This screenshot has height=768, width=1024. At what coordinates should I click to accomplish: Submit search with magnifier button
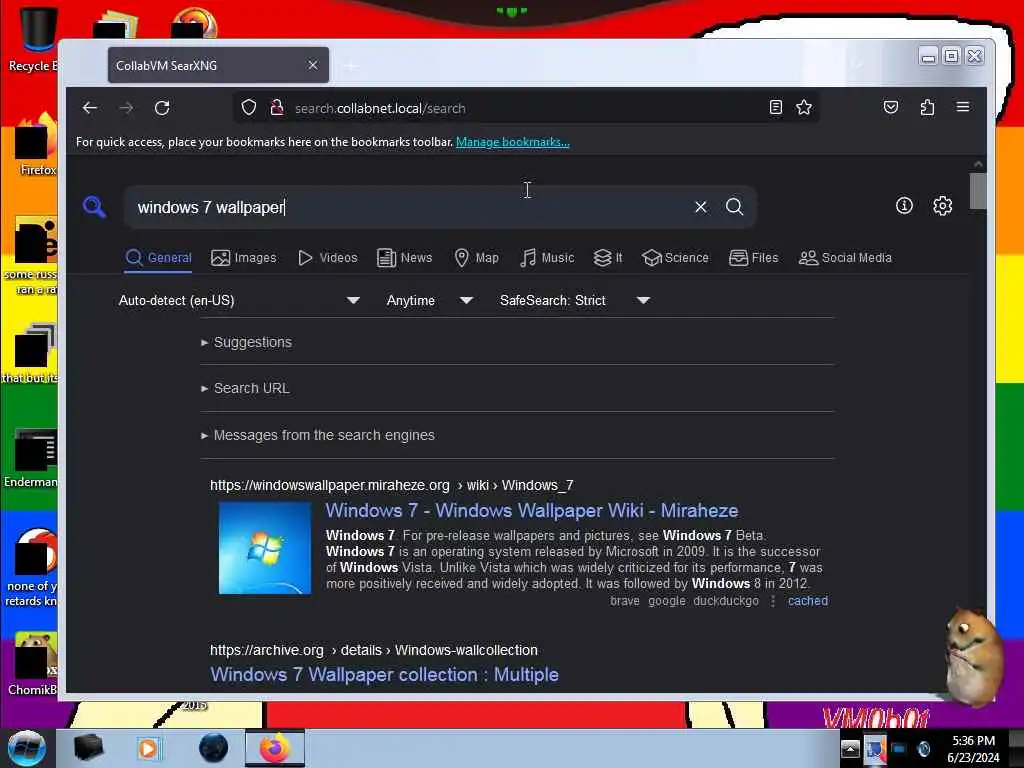click(735, 207)
